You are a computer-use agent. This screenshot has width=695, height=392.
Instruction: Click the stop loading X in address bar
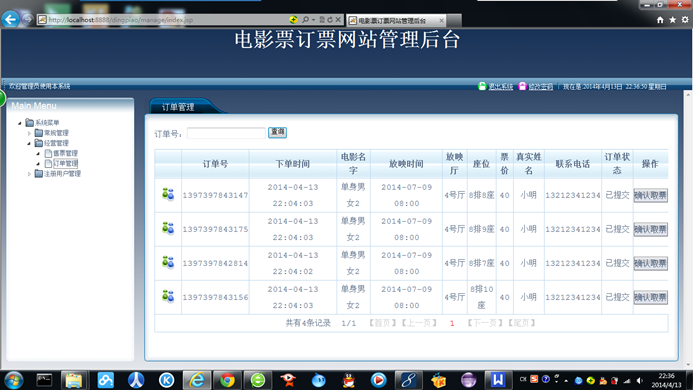338,20
